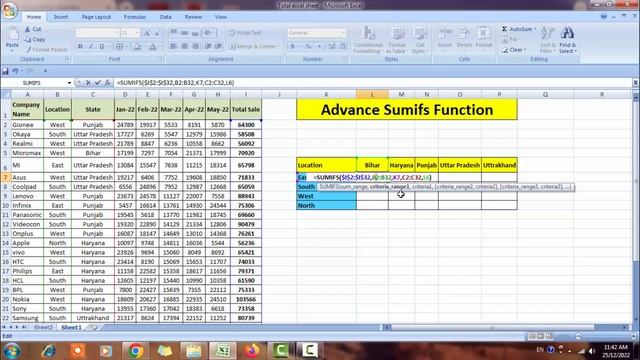Open the cell Borders button
This screenshot has width=640, height=360.
point(120,47)
